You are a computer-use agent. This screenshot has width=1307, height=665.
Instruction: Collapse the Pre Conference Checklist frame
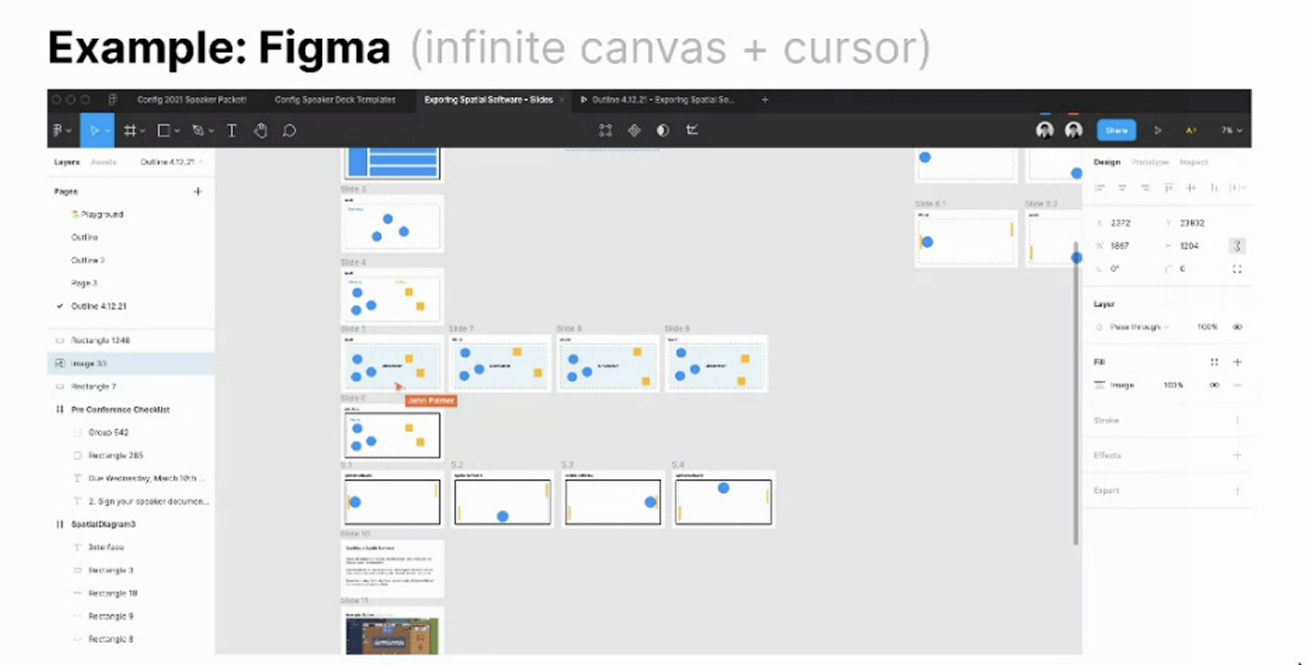pos(60,410)
